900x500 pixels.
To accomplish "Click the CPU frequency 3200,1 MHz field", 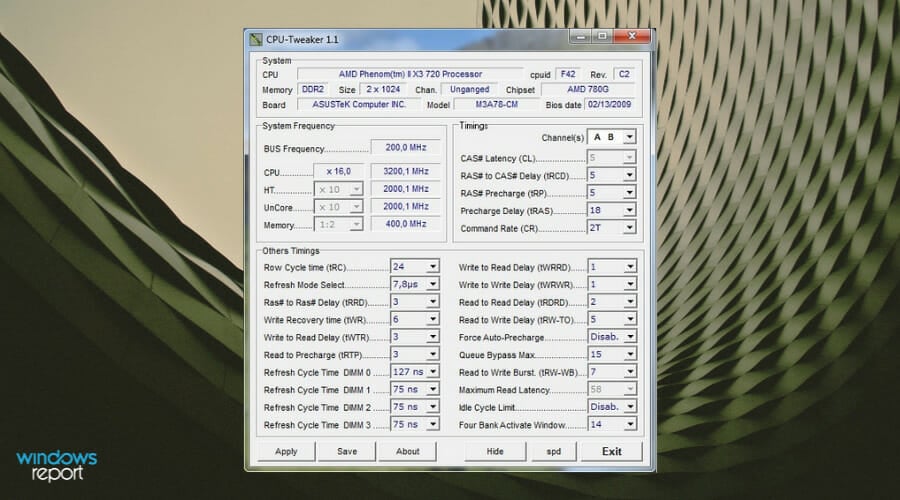I will [x=406, y=171].
